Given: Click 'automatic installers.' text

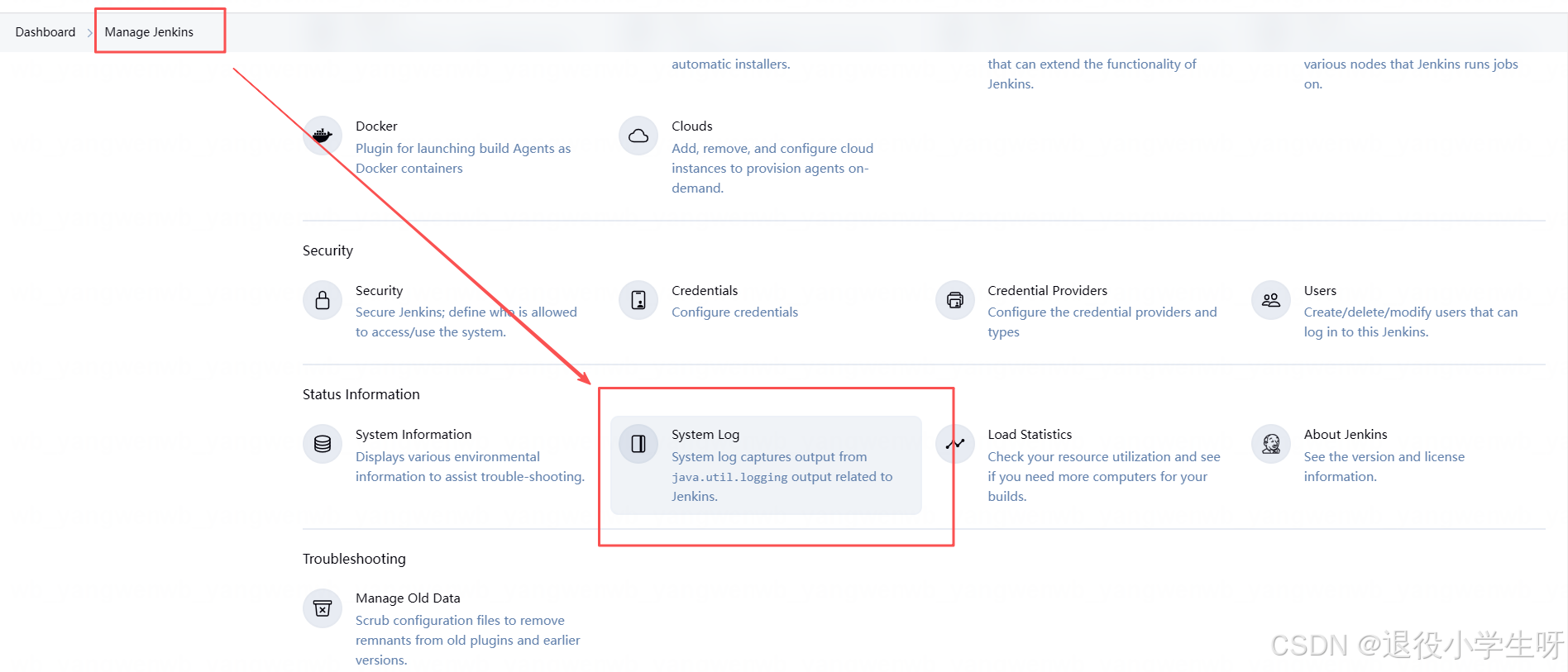Looking at the screenshot, I should click(x=731, y=64).
